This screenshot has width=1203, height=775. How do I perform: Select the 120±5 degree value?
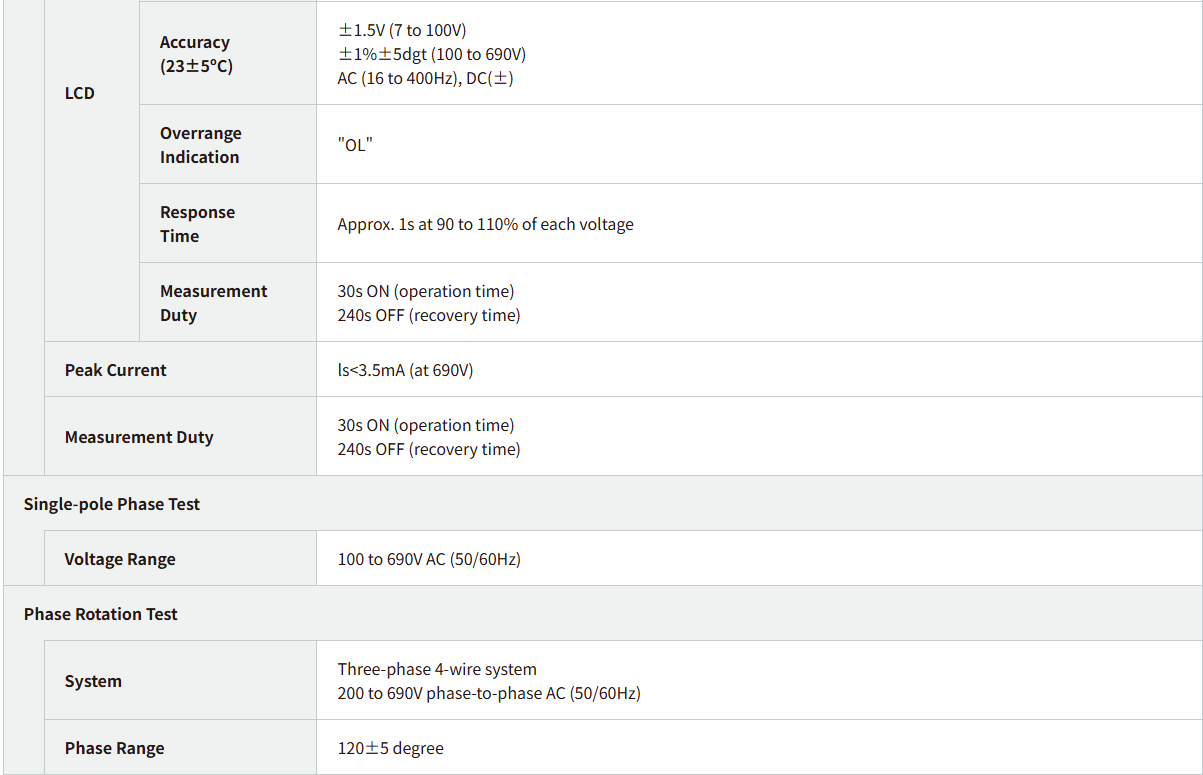[390, 748]
